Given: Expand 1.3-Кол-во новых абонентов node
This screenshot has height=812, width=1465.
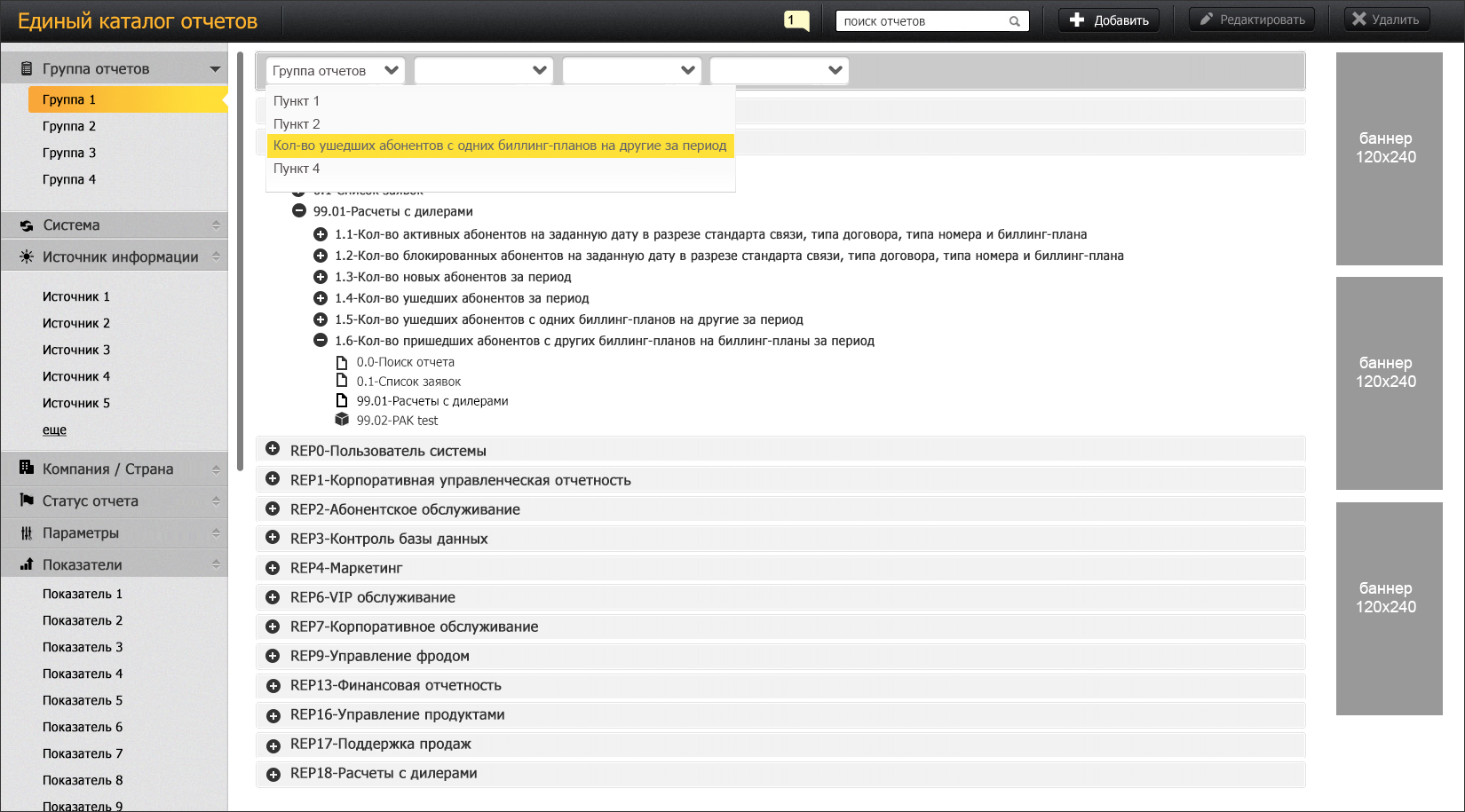Looking at the screenshot, I should (x=321, y=277).
